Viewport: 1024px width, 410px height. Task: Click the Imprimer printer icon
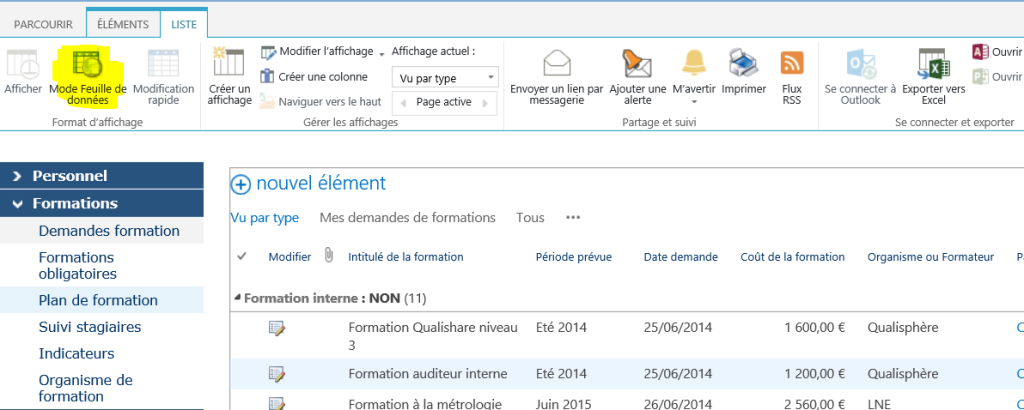(x=743, y=64)
